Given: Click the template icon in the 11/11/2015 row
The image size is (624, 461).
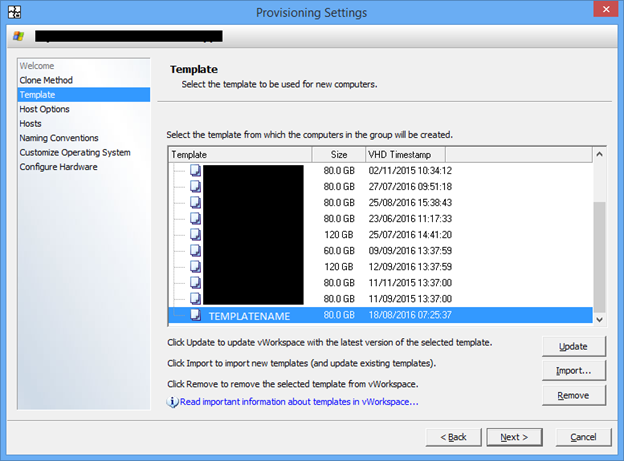Looking at the screenshot, I should 195,282.
